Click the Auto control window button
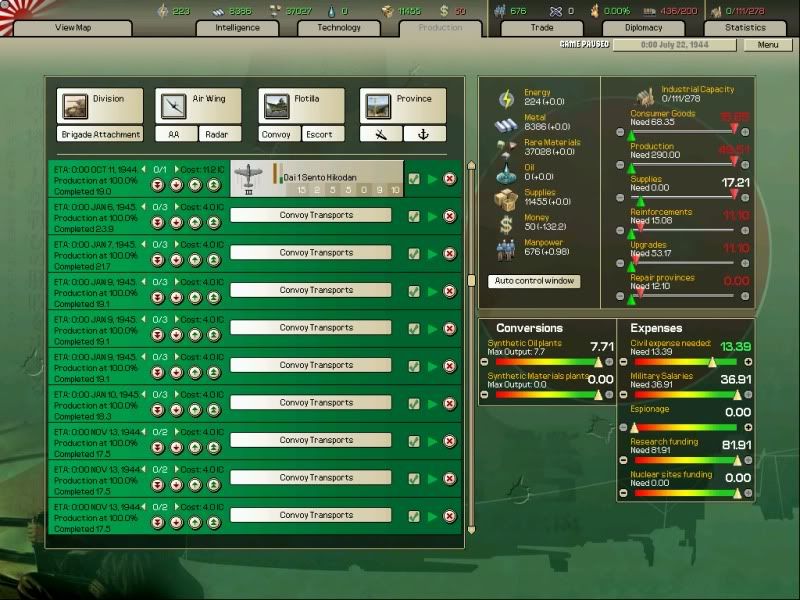Viewport: 800px width, 600px height. click(x=534, y=281)
